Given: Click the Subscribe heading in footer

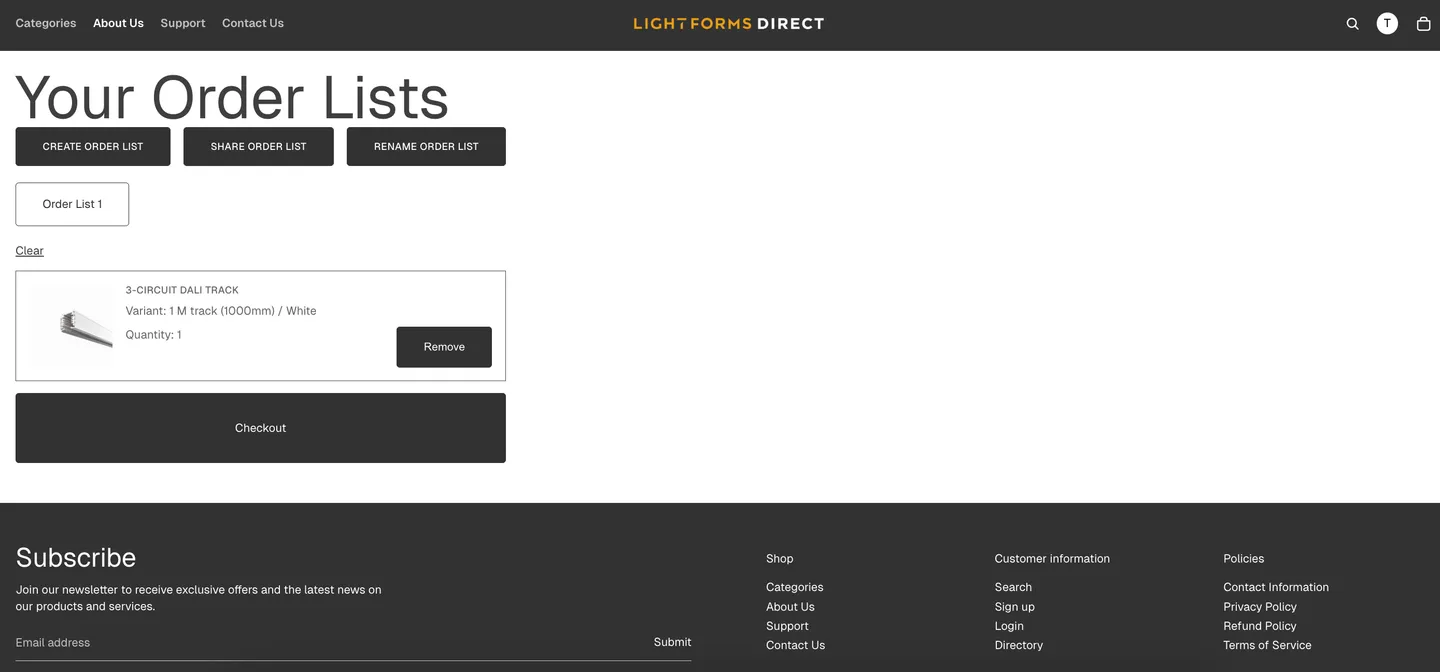Looking at the screenshot, I should pyautogui.click(x=76, y=557).
